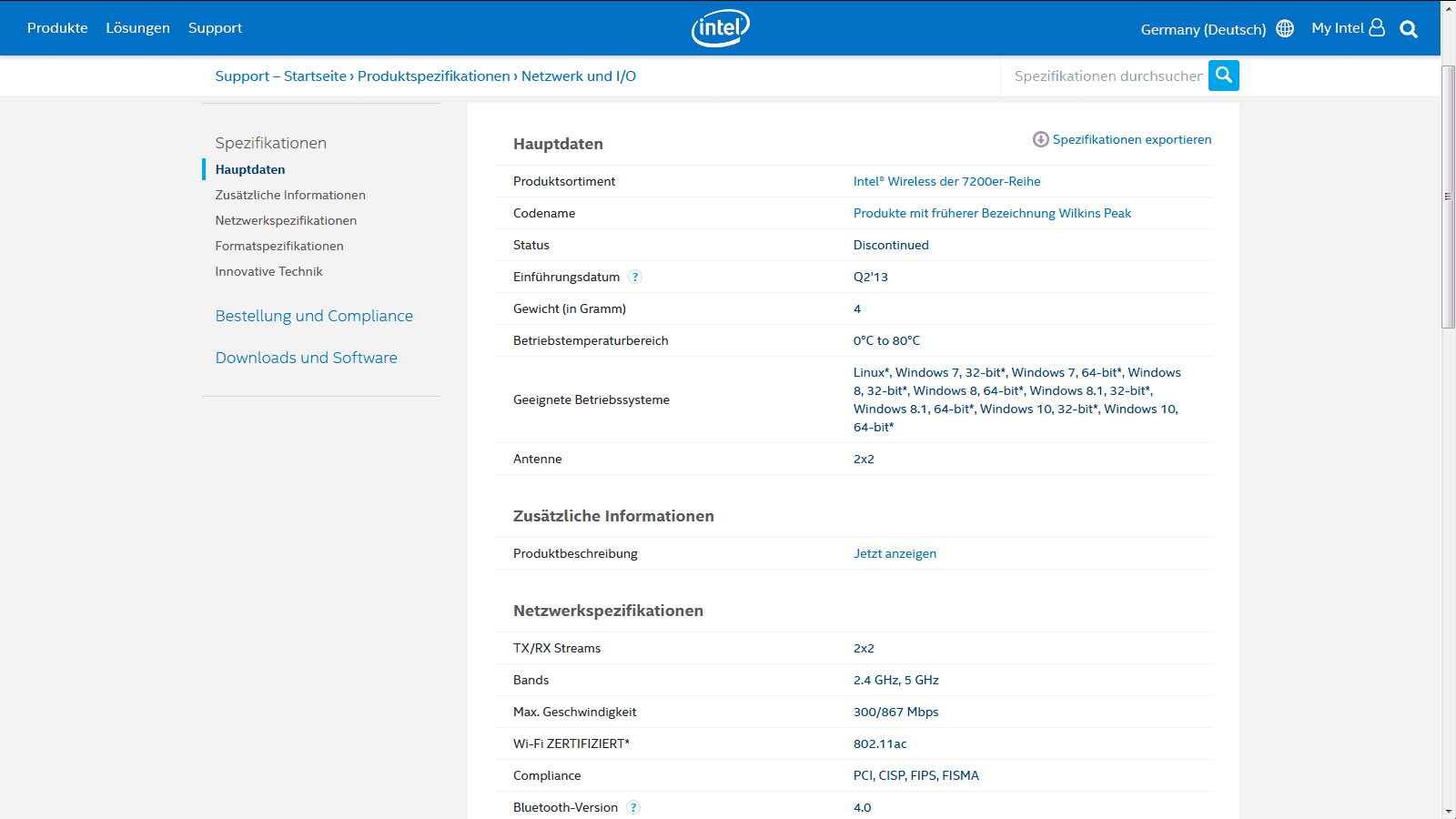This screenshot has height=819, width=1456.
Task: Click the Spezifikationen sidebar heading
Action: point(271,143)
